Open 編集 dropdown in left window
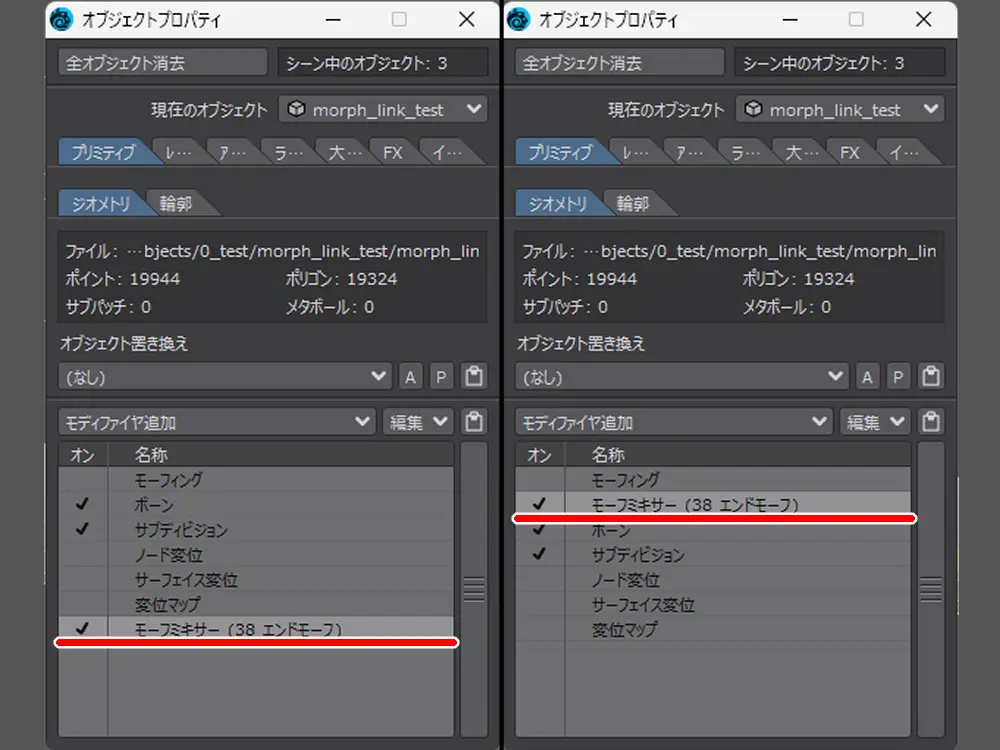Viewport: 1000px width, 750px height. coord(418,422)
